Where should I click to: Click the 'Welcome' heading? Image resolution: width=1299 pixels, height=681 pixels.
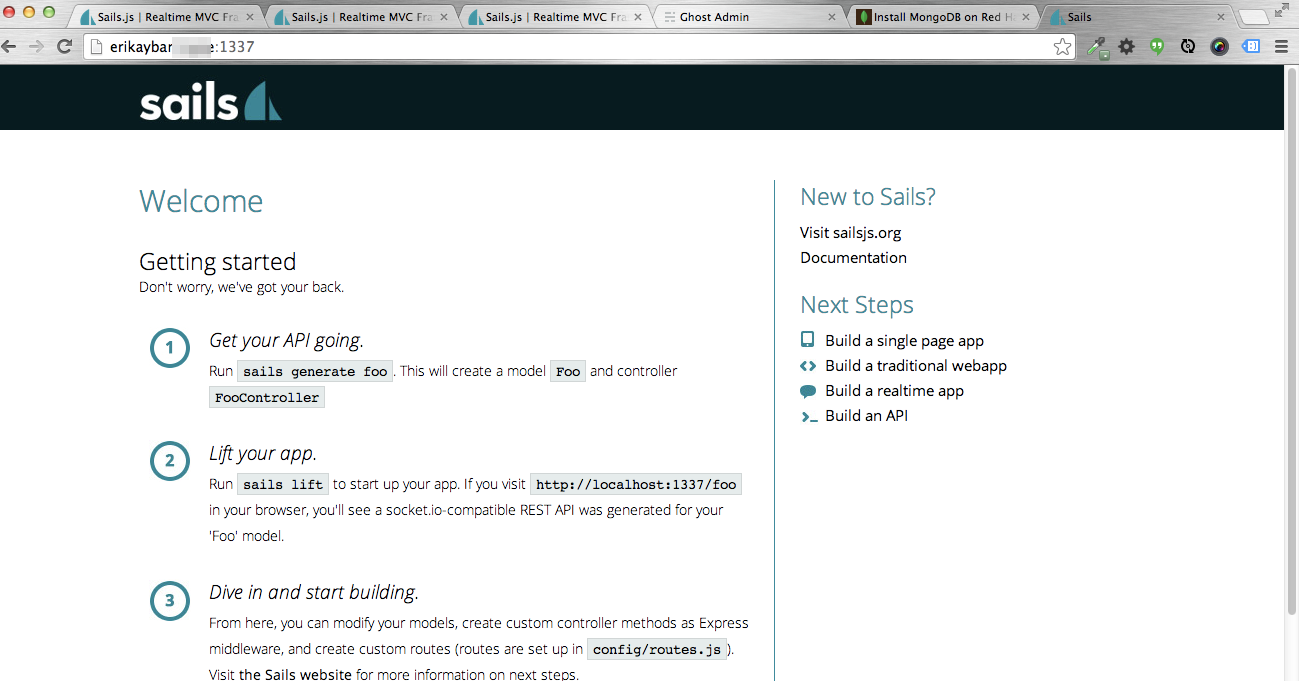point(201,201)
